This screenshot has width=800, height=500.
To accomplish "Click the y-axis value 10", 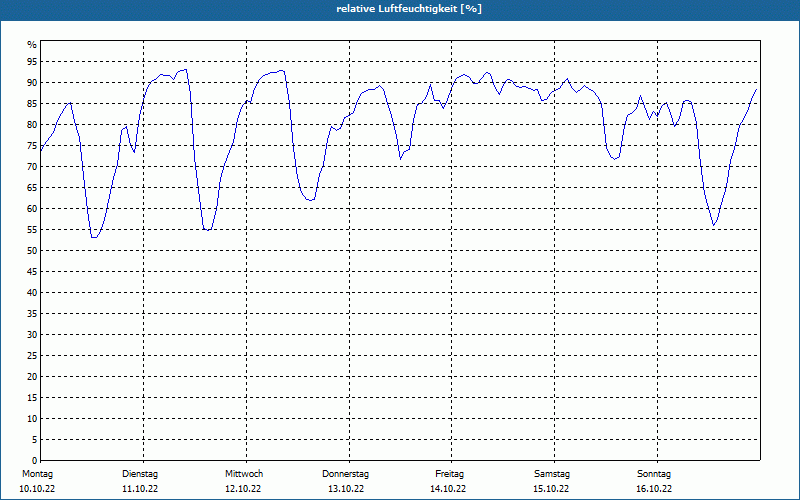I will [32, 419].
